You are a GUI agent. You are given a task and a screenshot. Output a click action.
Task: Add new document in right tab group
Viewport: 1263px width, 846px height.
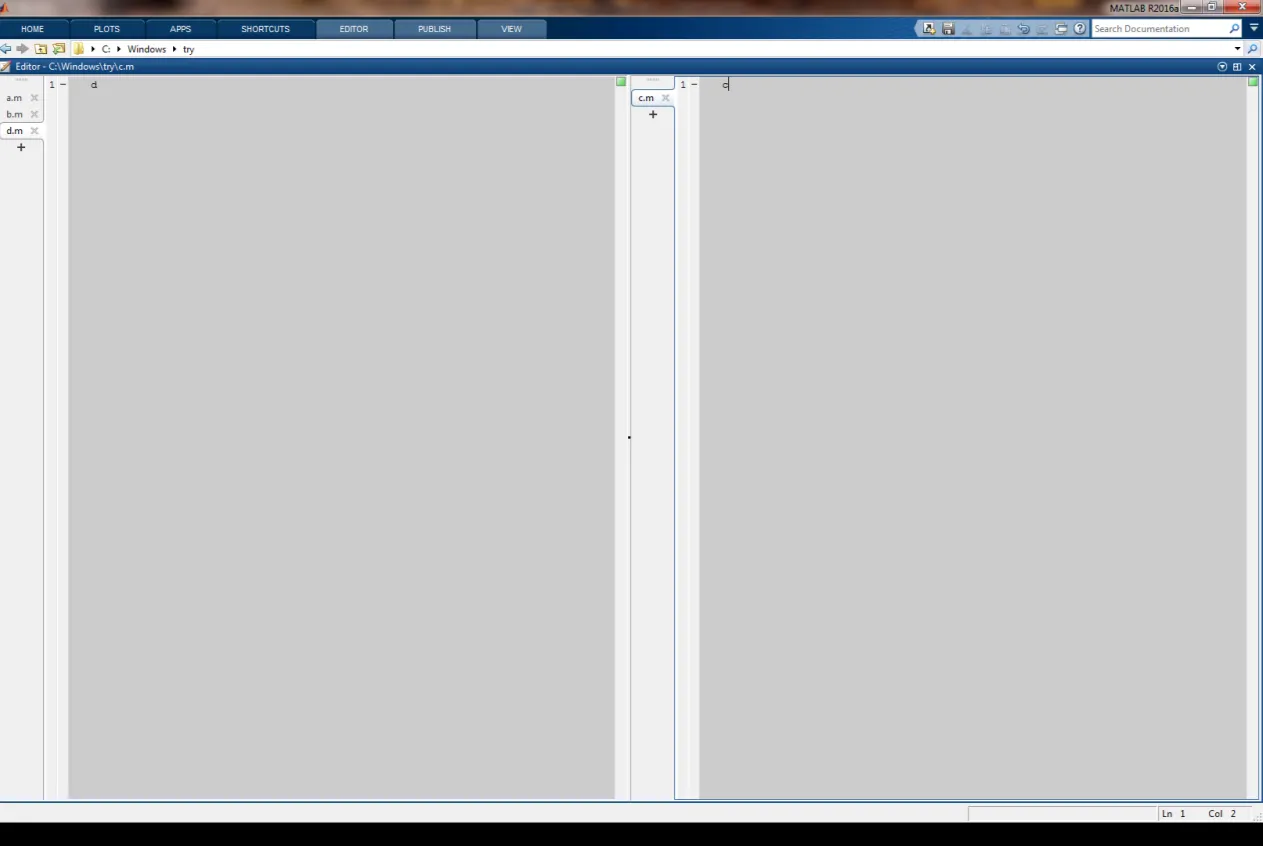tap(653, 114)
